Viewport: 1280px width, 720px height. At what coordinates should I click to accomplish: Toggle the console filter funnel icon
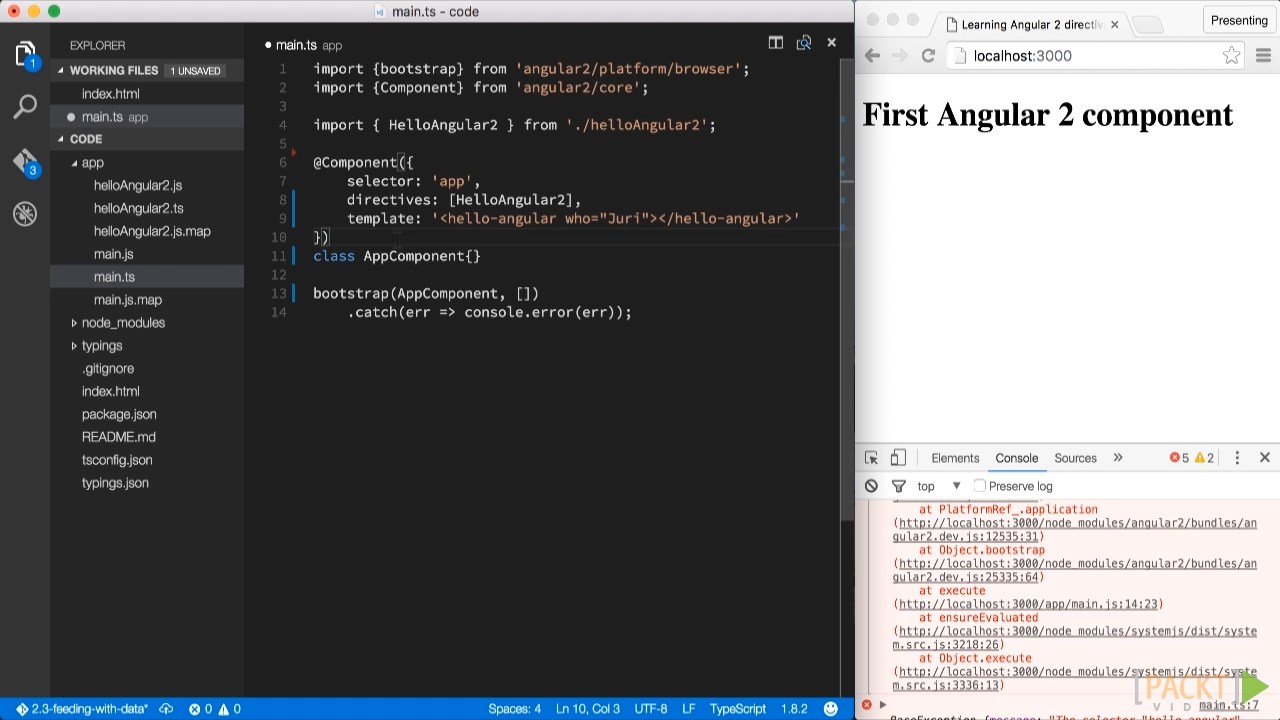pos(898,486)
